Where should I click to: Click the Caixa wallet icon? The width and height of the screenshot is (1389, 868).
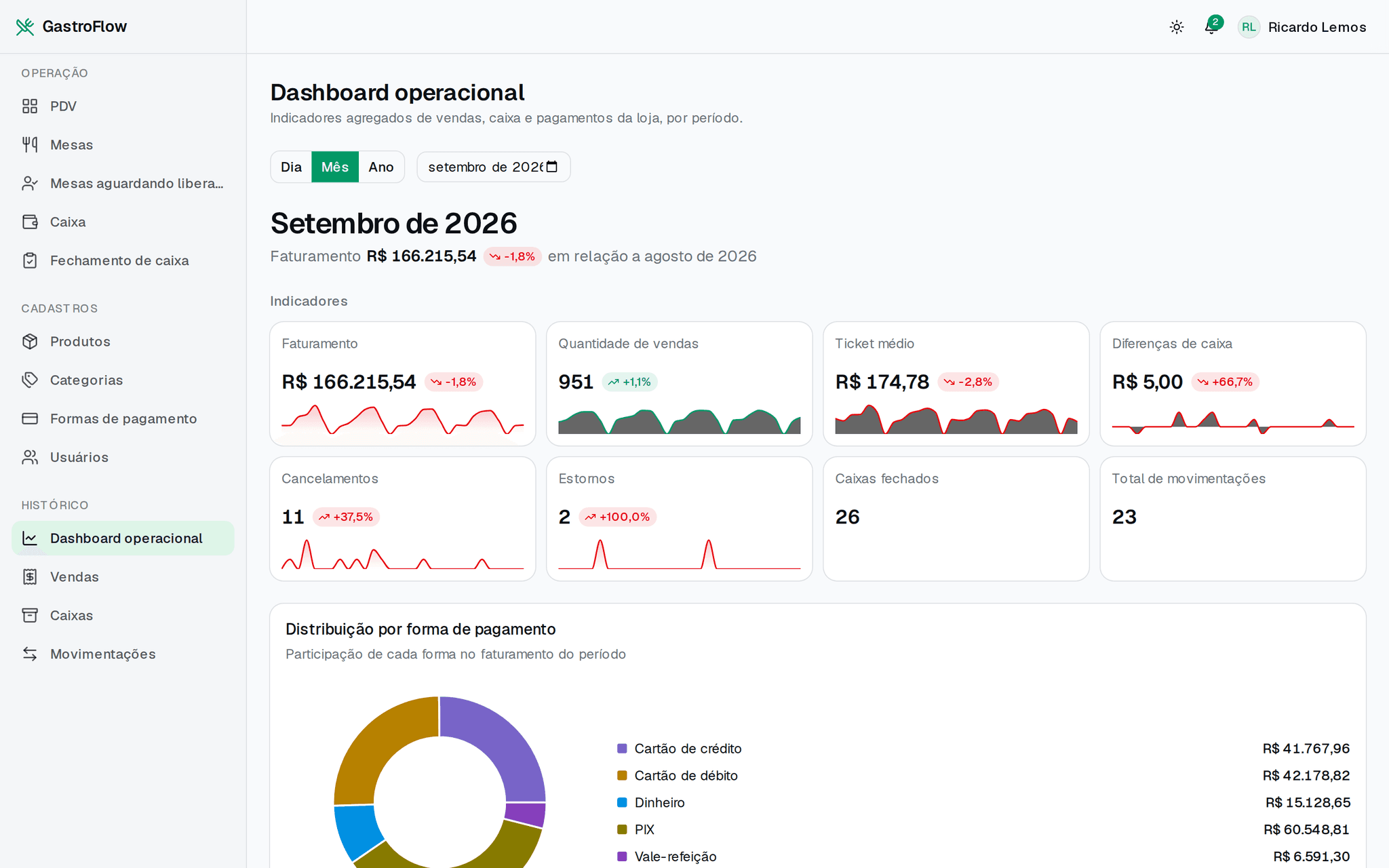[30, 222]
